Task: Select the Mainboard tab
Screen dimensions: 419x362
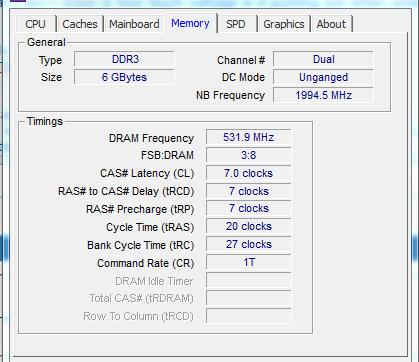Action: click(134, 24)
